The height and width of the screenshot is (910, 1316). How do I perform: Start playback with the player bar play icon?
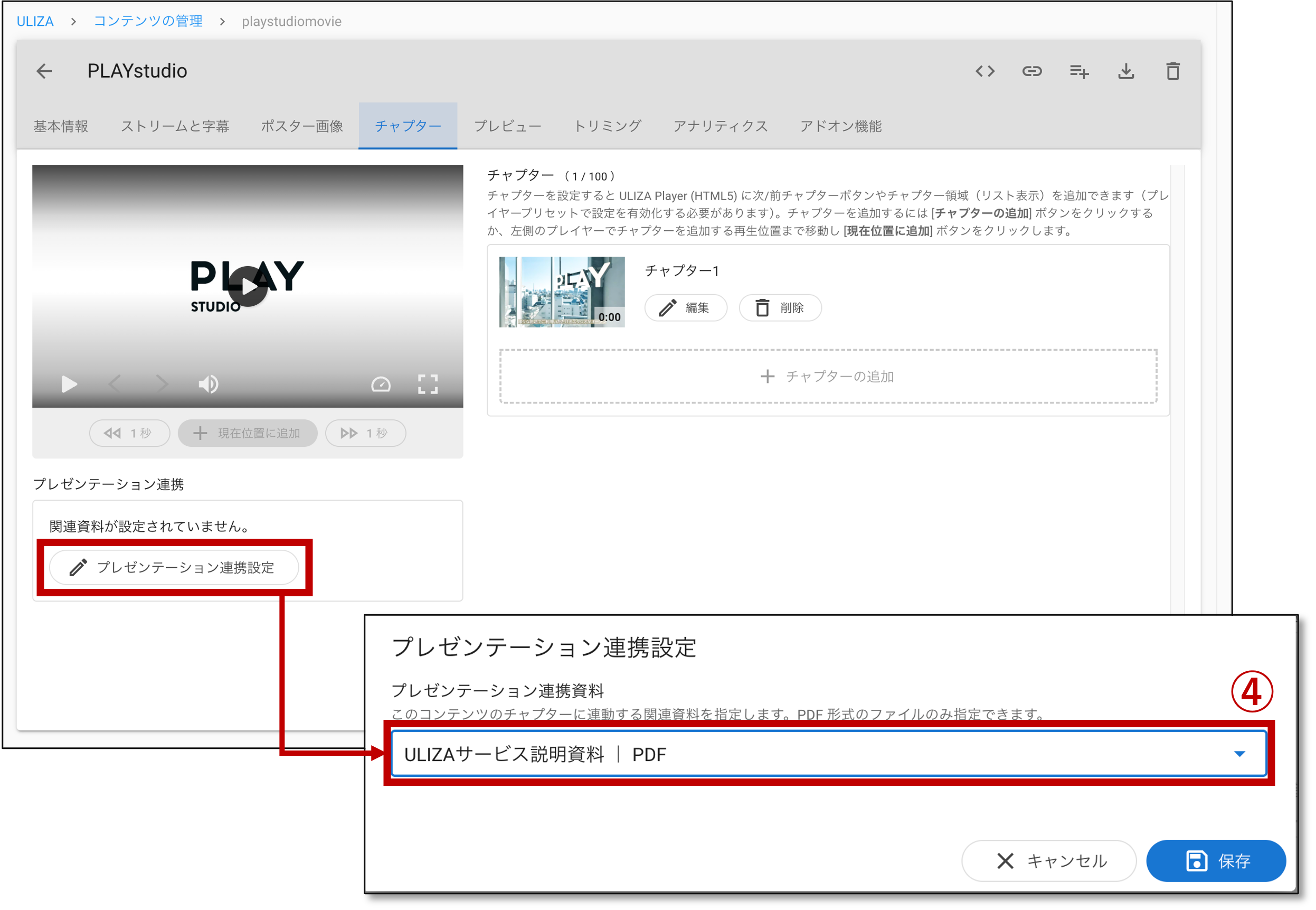click(x=69, y=384)
